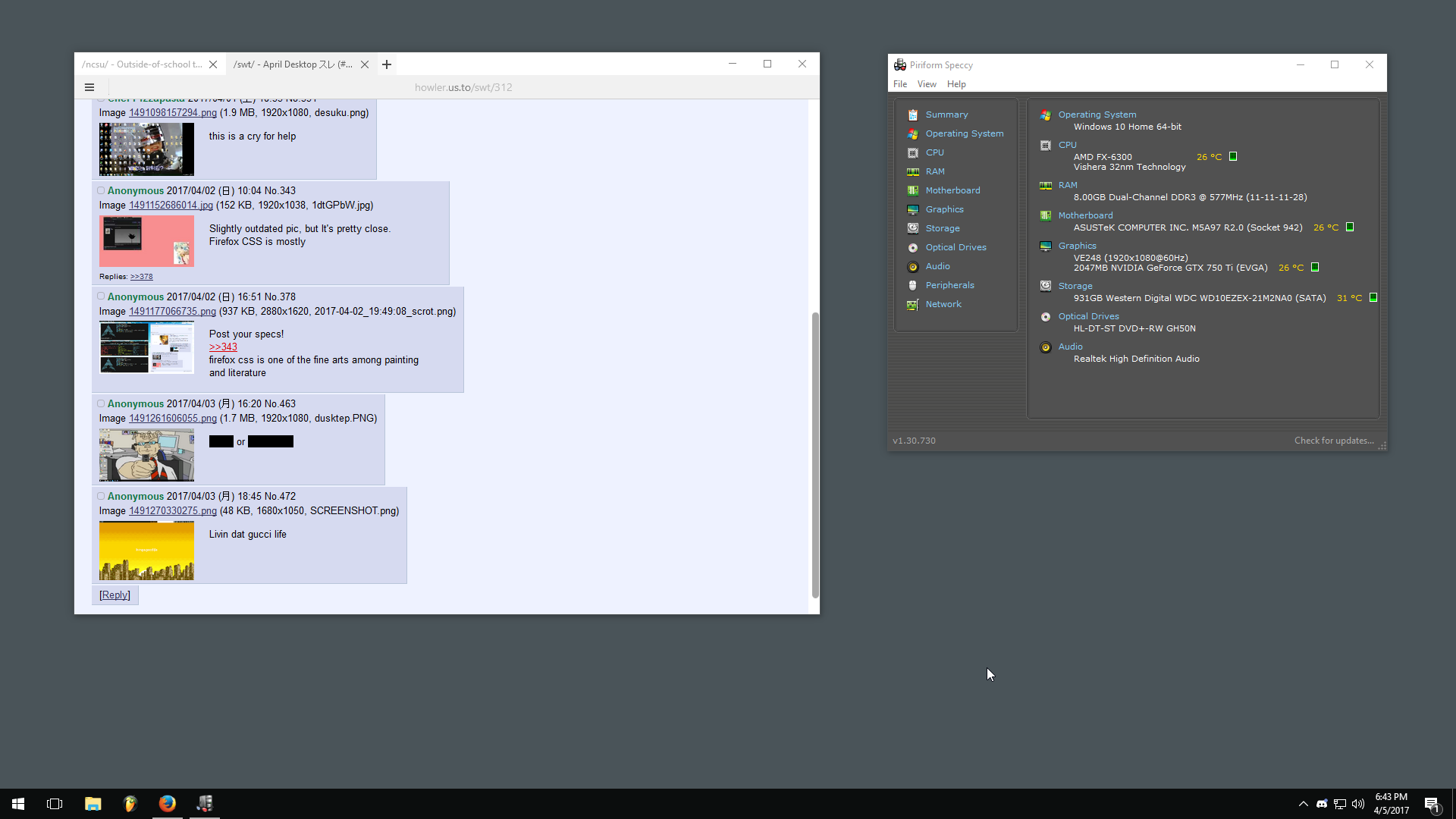Select Network in Speccy sidebar
The image size is (1456, 819).
point(943,304)
